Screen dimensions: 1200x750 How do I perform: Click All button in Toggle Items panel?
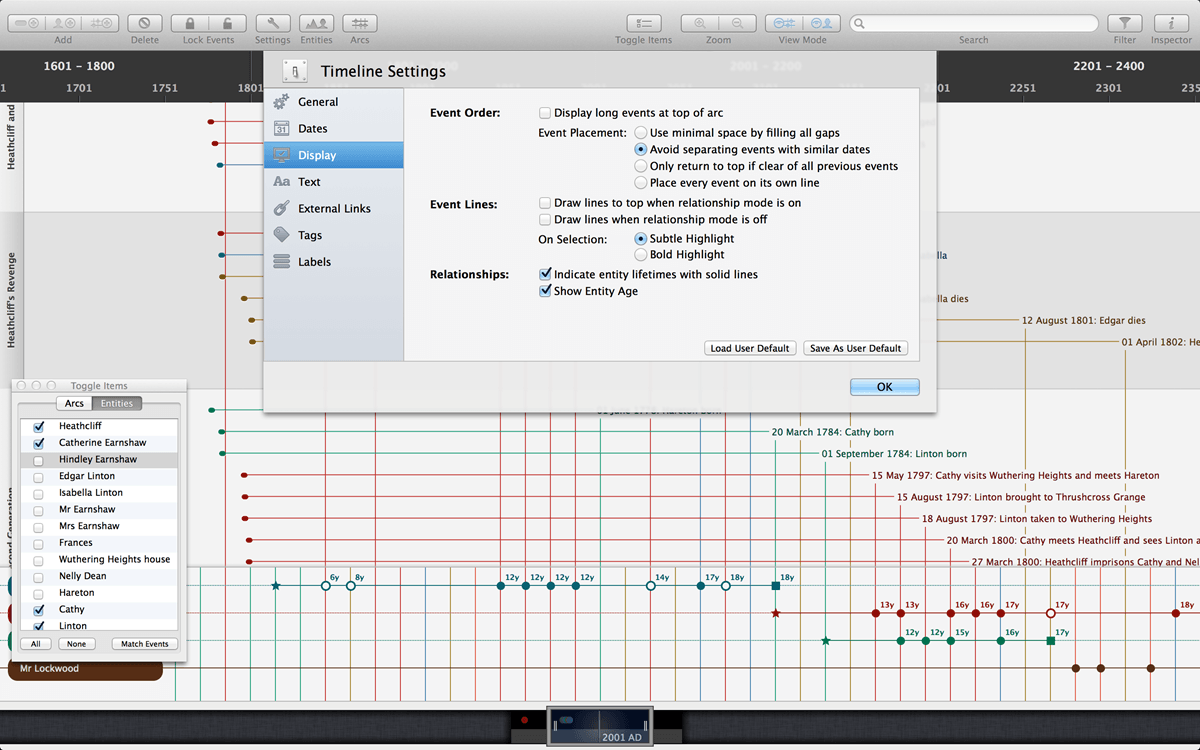tap(36, 644)
